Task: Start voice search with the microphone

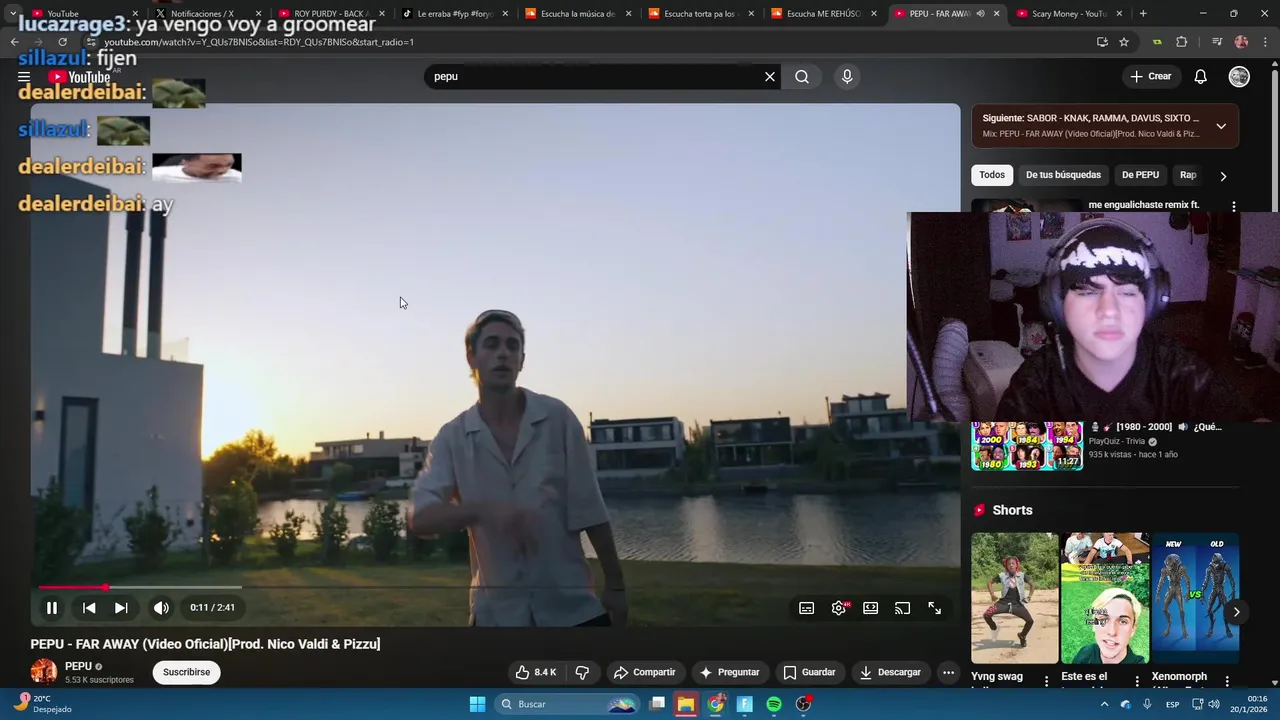Action: point(847,77)
